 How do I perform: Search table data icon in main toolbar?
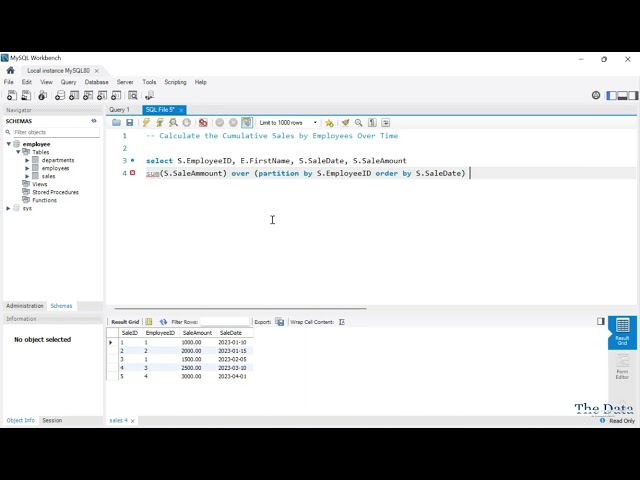[x=133, y=96]
